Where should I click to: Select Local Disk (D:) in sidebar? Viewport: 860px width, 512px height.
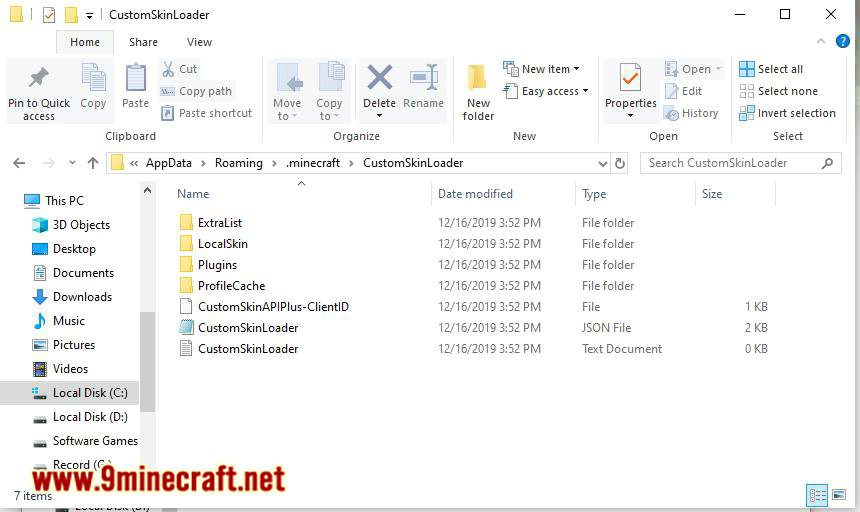pyautogui.click(x=90, y=417)
